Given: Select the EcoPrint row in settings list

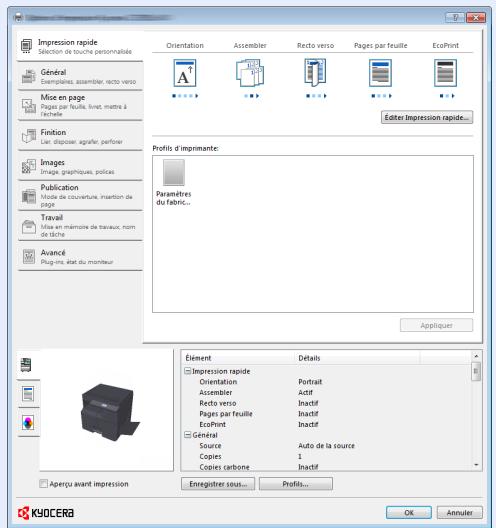Looking at the screenshot, I should pyautogui.click(x=327, y=424).
